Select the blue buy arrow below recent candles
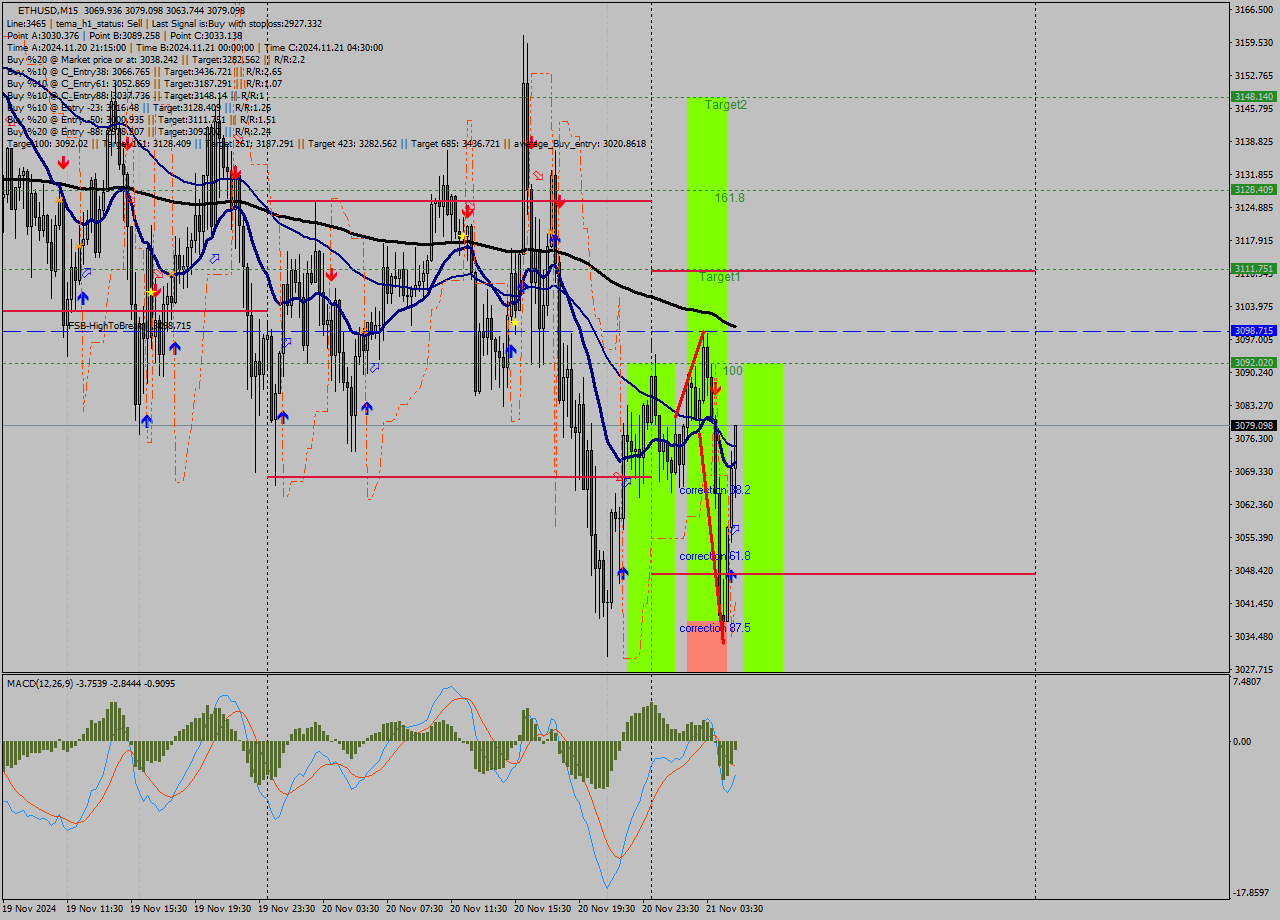The height and width of the screenshot is (920, 1280). coord(730,575)
